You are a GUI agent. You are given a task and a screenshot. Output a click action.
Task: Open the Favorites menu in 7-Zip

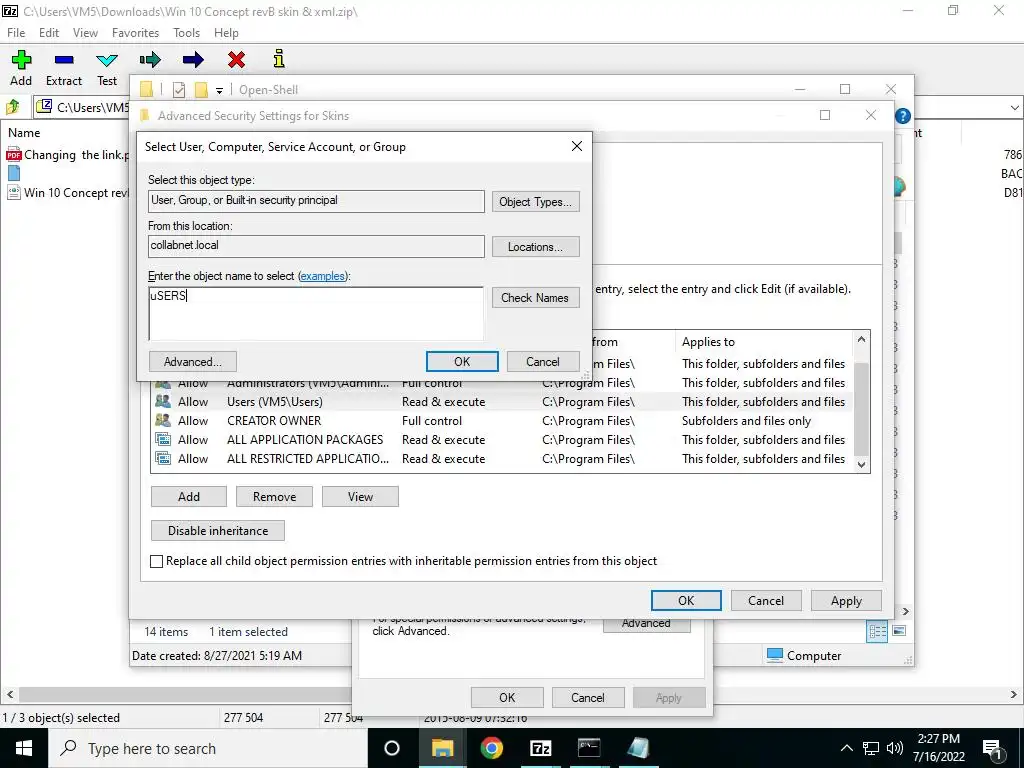(135, 33)
